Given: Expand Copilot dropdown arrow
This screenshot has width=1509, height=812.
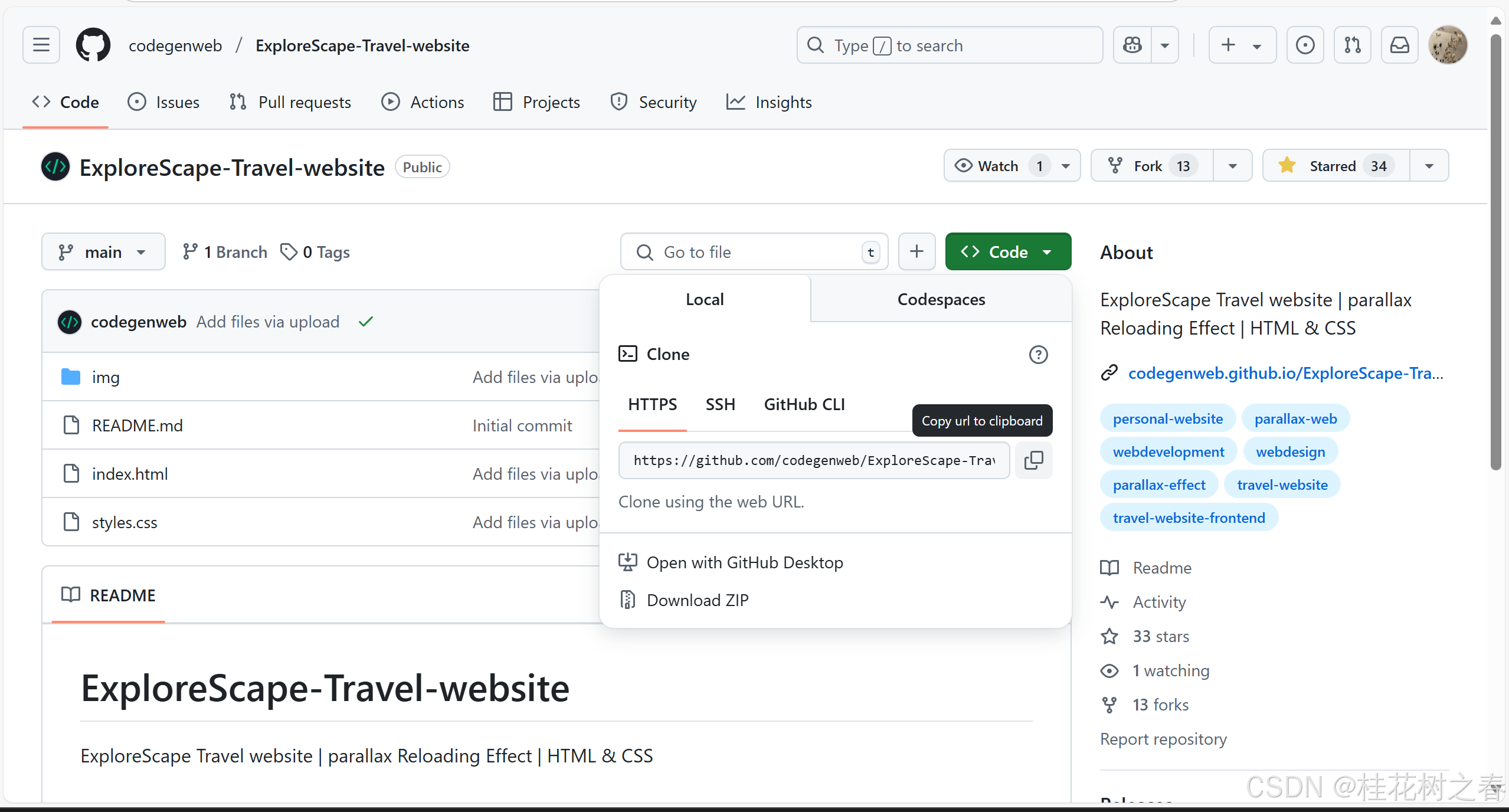Looking at the screenshot, I should click(1165, 45).
